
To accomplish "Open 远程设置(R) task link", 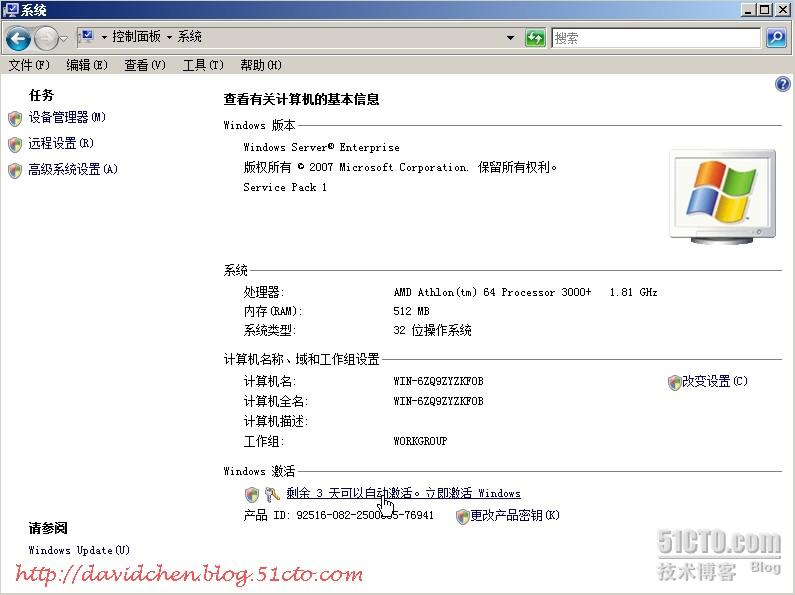I will [x=61, y=143].
